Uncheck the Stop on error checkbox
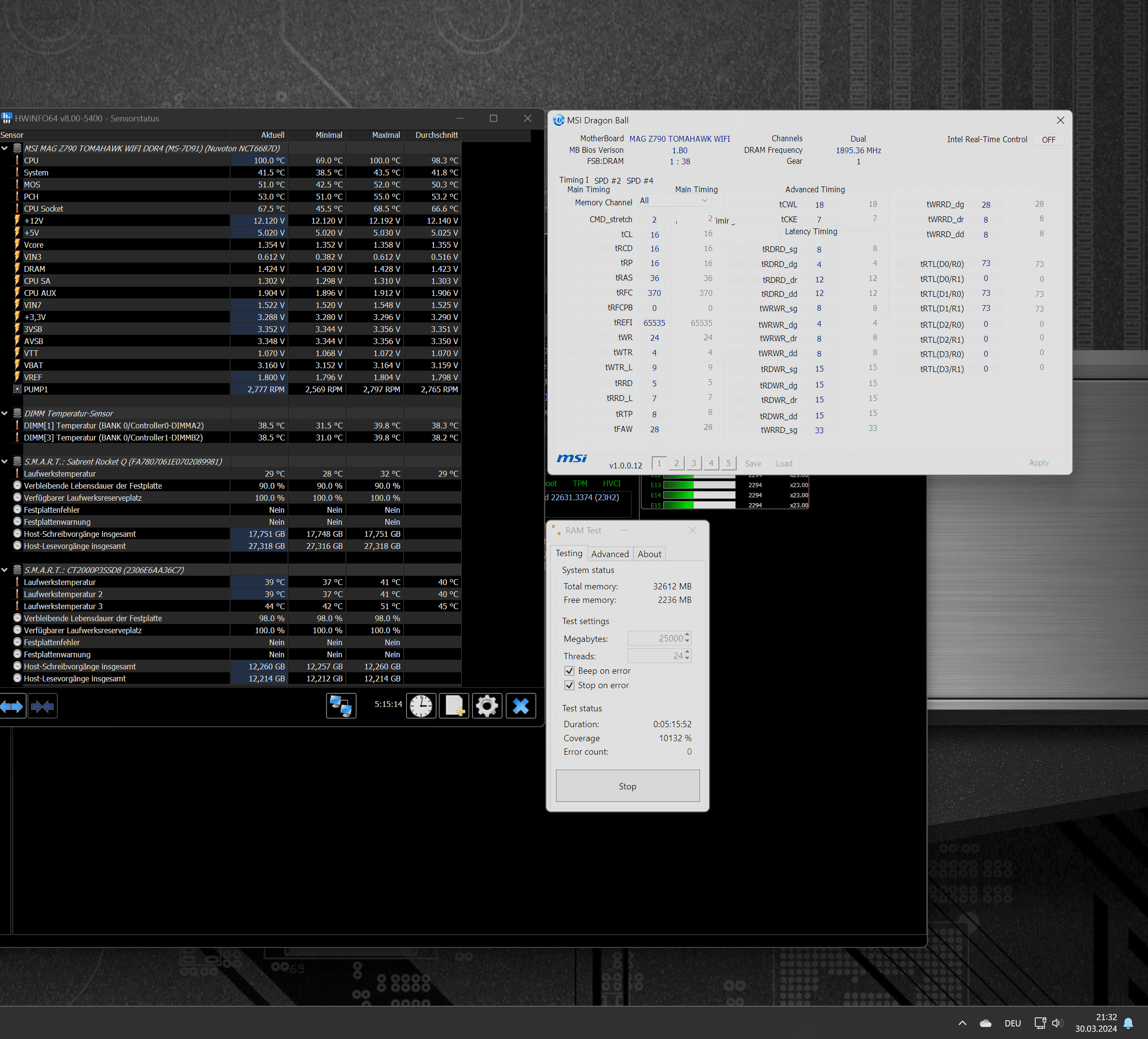Screen dimensions: 1148x1039 [569, 685]
